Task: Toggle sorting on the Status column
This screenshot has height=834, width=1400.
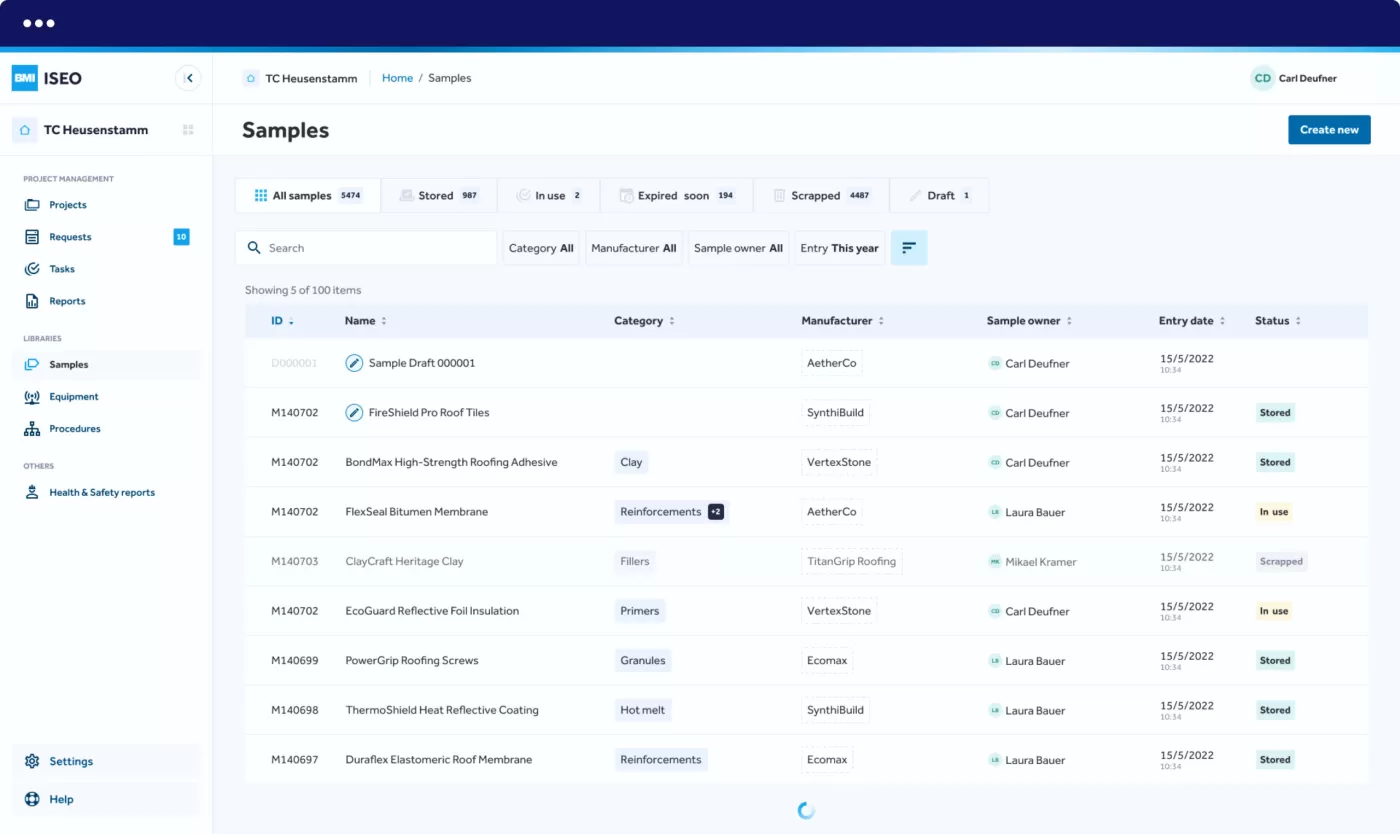Action: pos(1277,321)
